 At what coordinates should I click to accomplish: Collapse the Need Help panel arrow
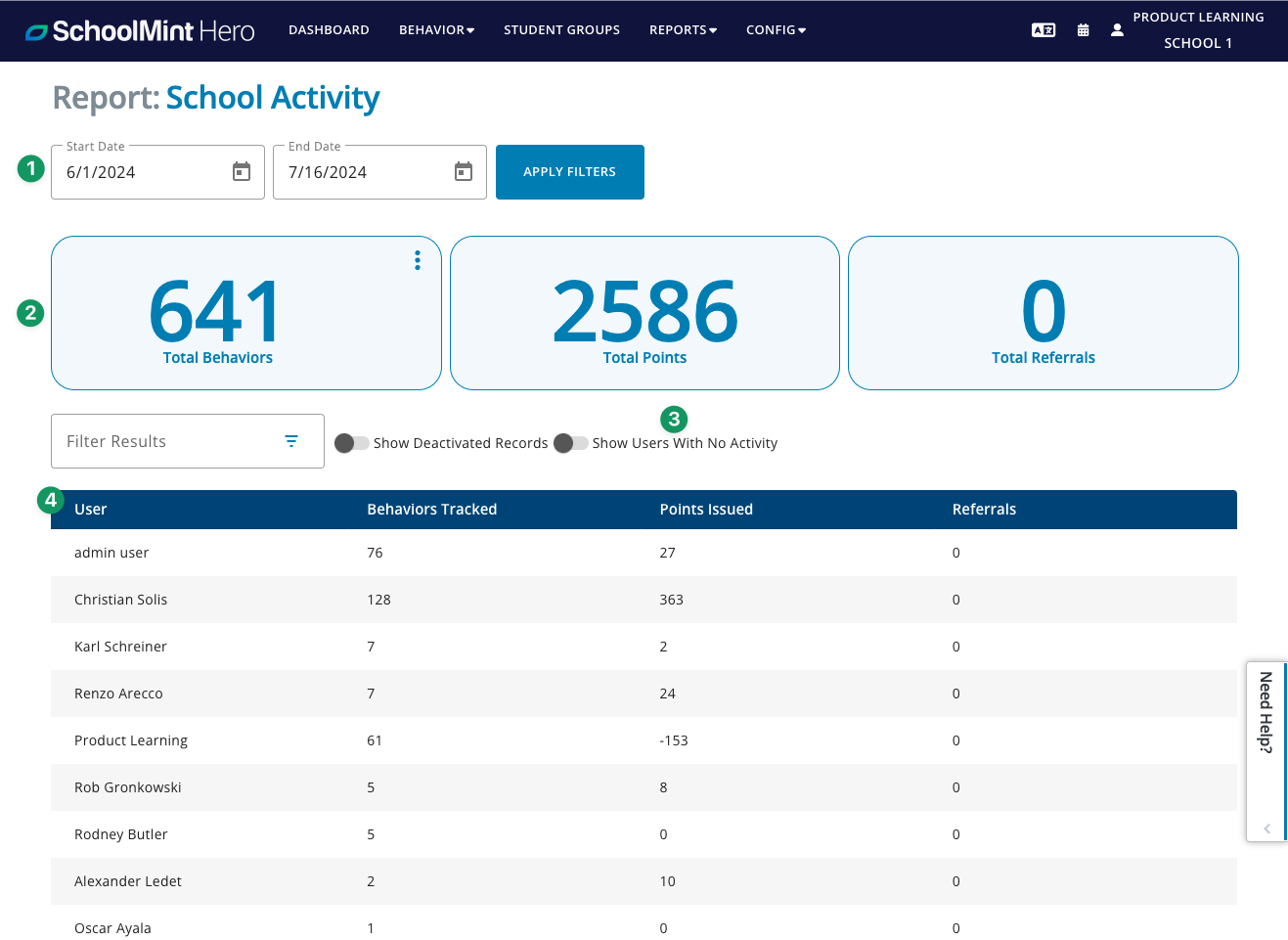[1266, 828]
